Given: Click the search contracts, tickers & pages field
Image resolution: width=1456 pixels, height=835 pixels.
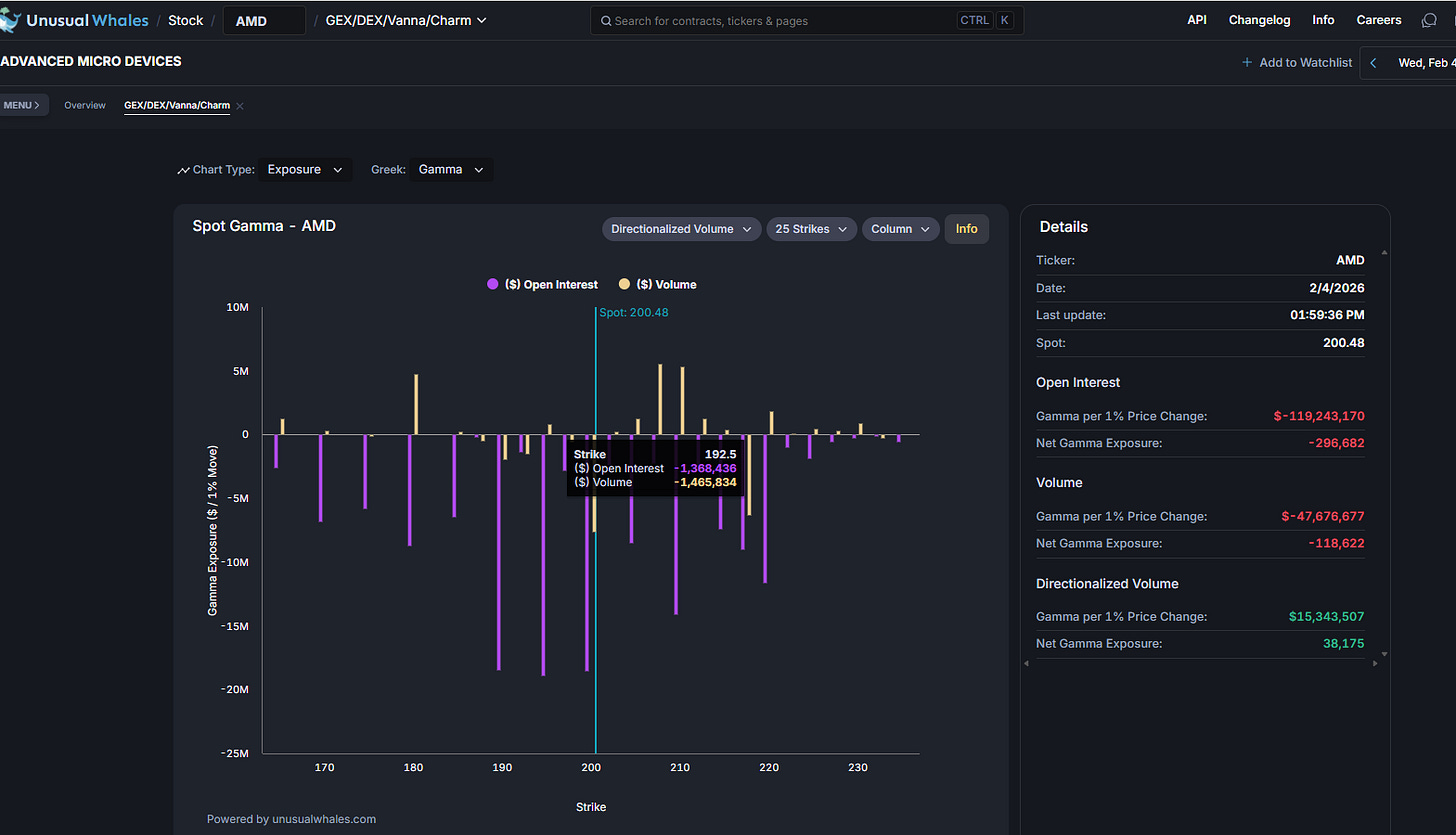Looking at the screenshot, I should point(807,20).
